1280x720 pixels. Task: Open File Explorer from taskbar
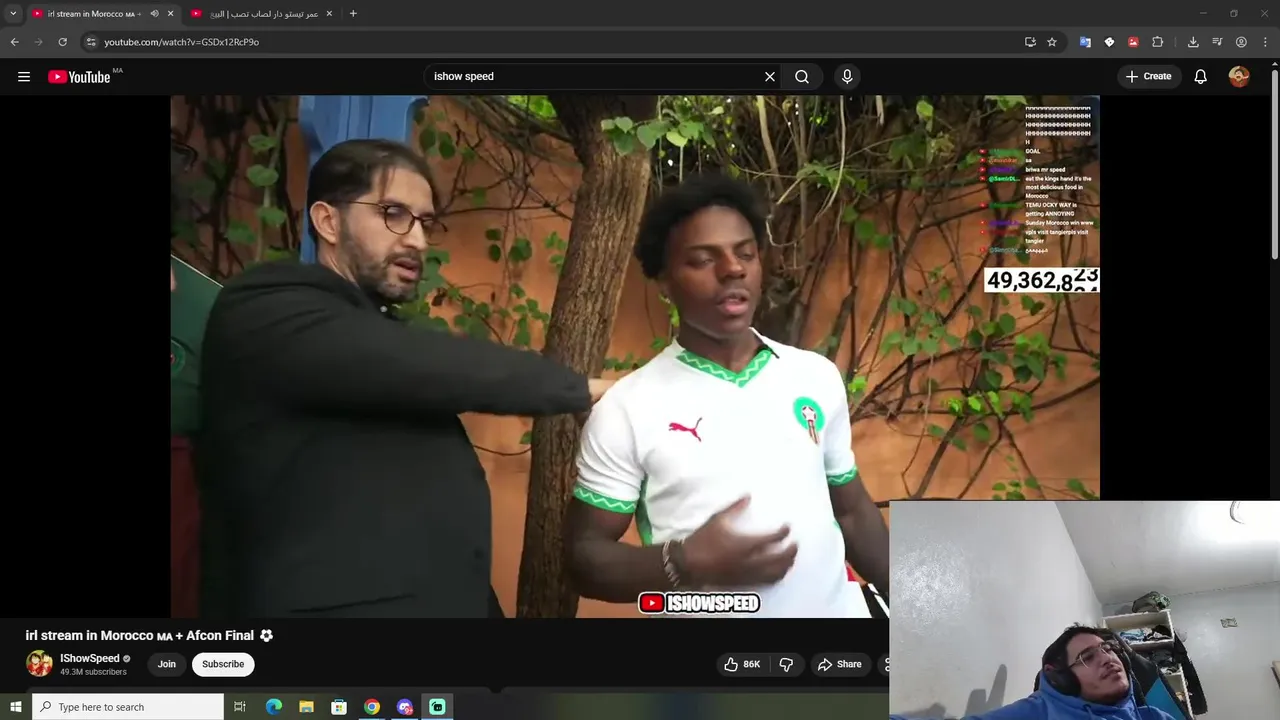point(306,707)
